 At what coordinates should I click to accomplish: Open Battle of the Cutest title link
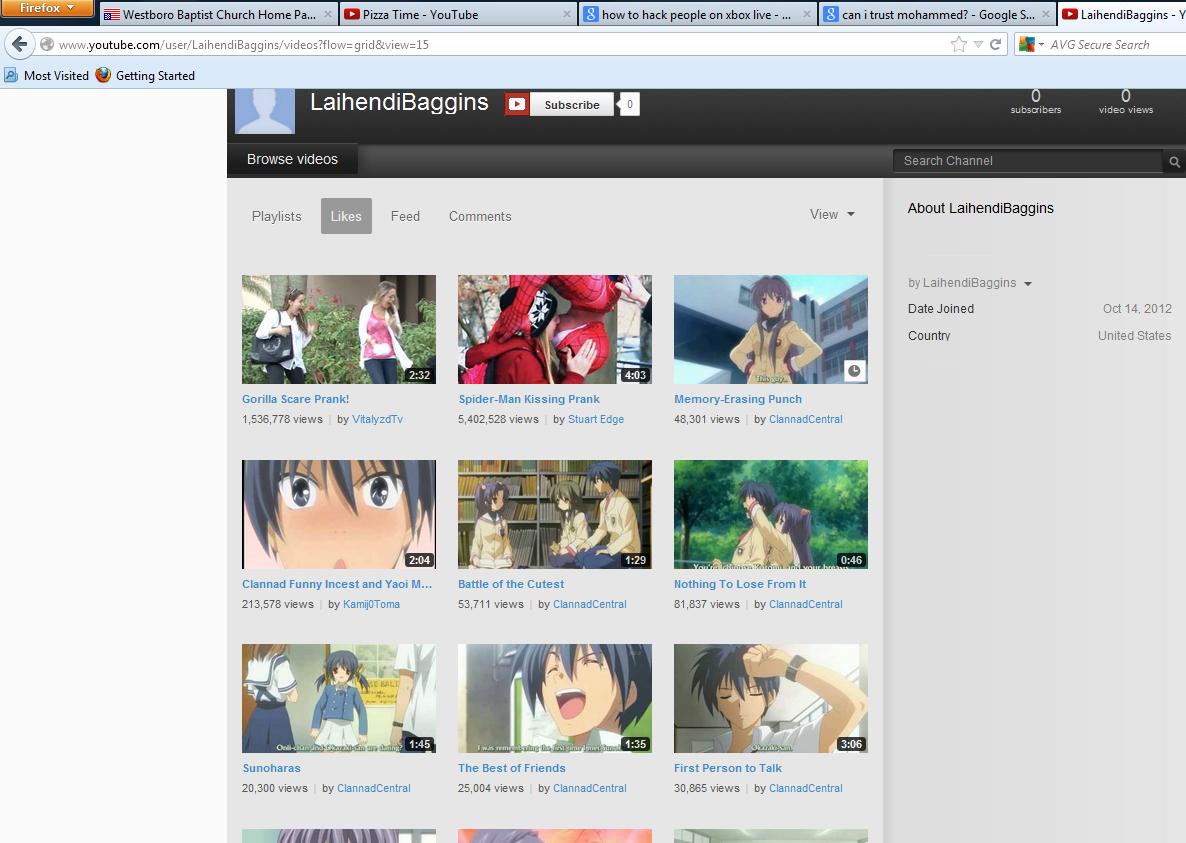pos(511,584)
